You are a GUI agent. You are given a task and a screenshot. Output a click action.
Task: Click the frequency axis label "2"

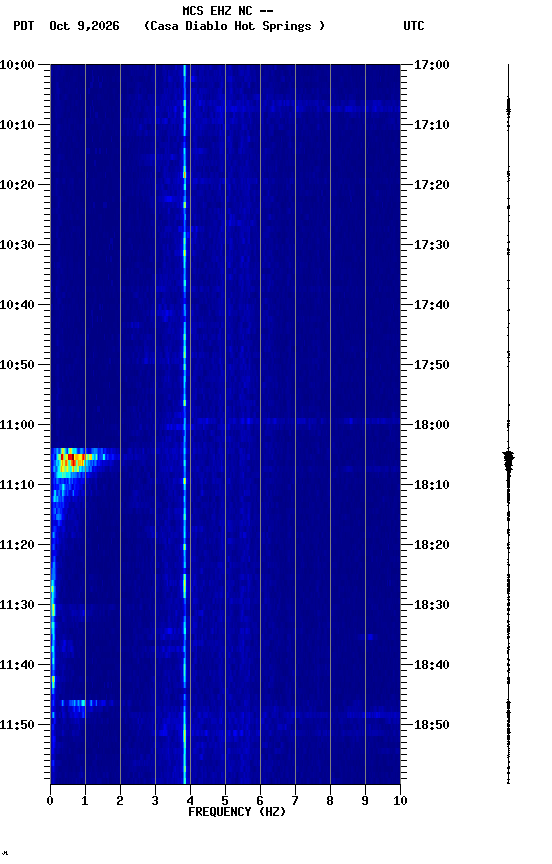pos(120,801)
